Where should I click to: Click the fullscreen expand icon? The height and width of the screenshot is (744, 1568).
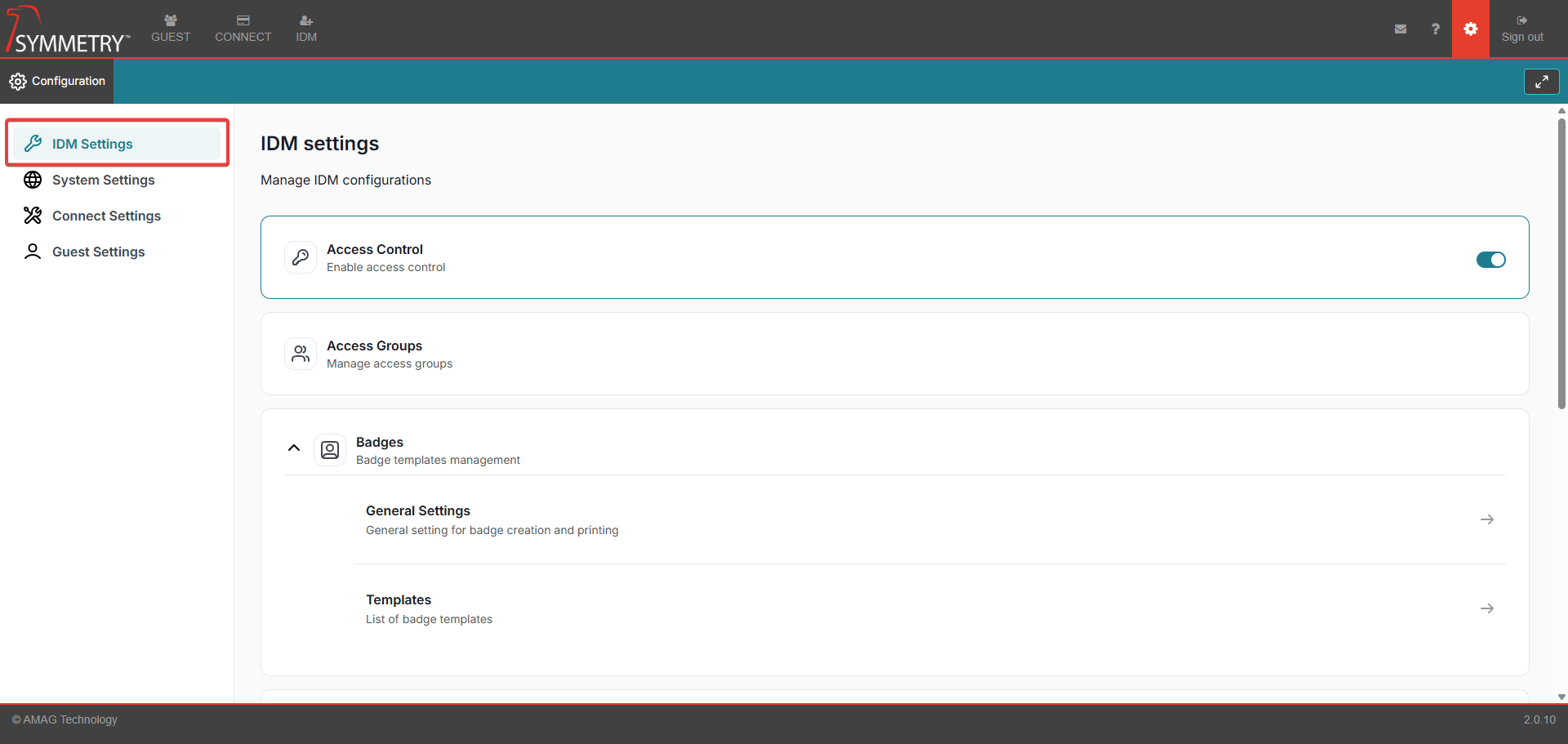point(1541,82)
